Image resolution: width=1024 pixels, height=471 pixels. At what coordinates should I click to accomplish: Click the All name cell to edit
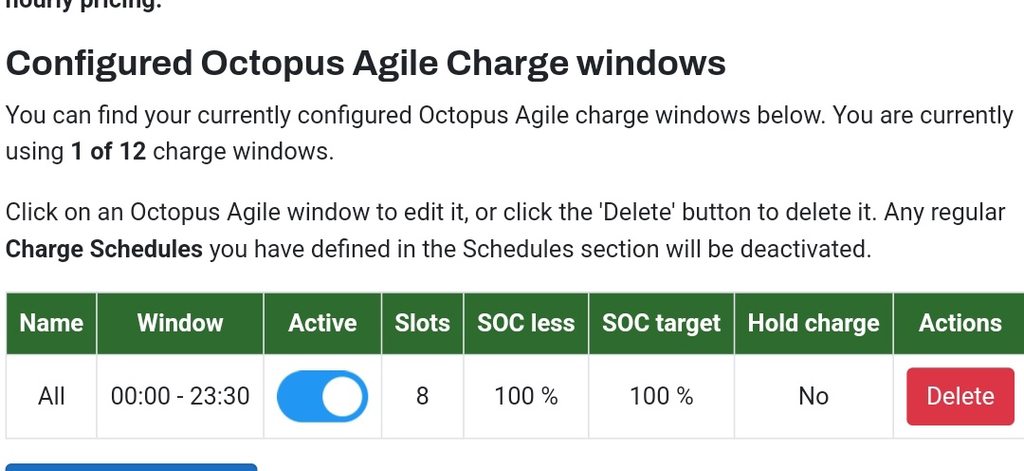coord(51,396)
